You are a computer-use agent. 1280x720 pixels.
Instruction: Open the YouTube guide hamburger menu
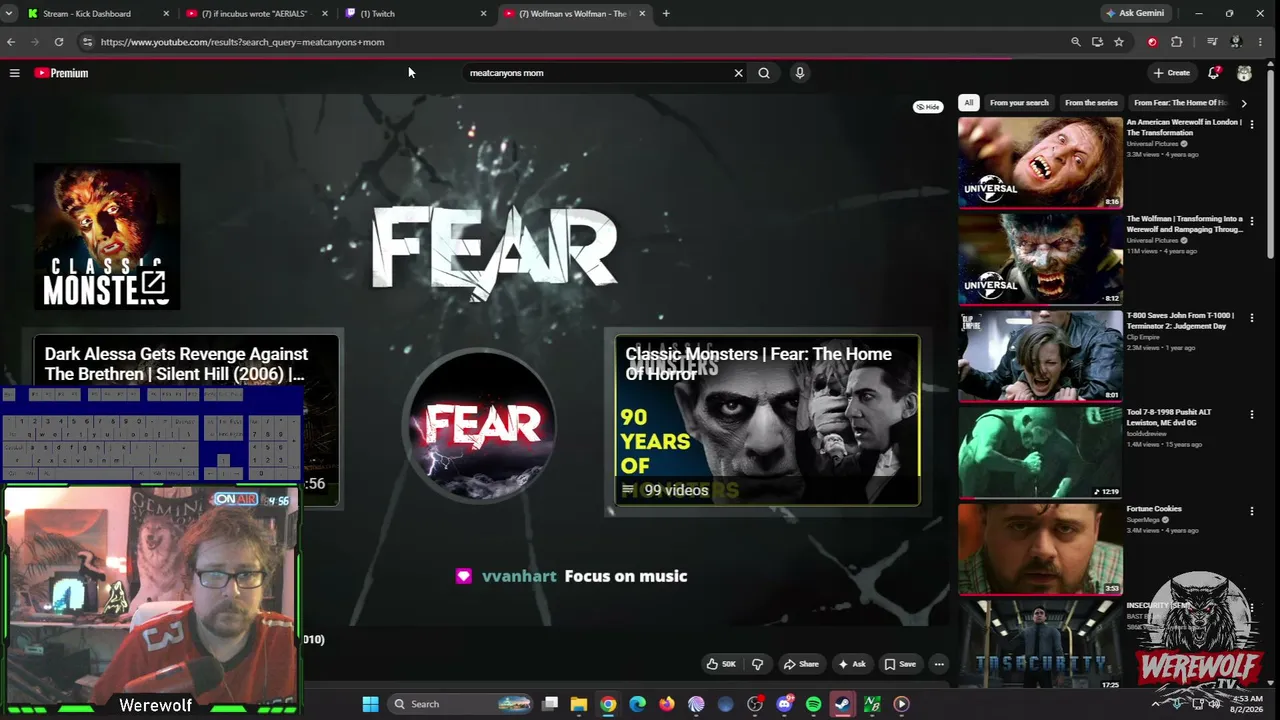pyautogui.click(x=14, y=73)
